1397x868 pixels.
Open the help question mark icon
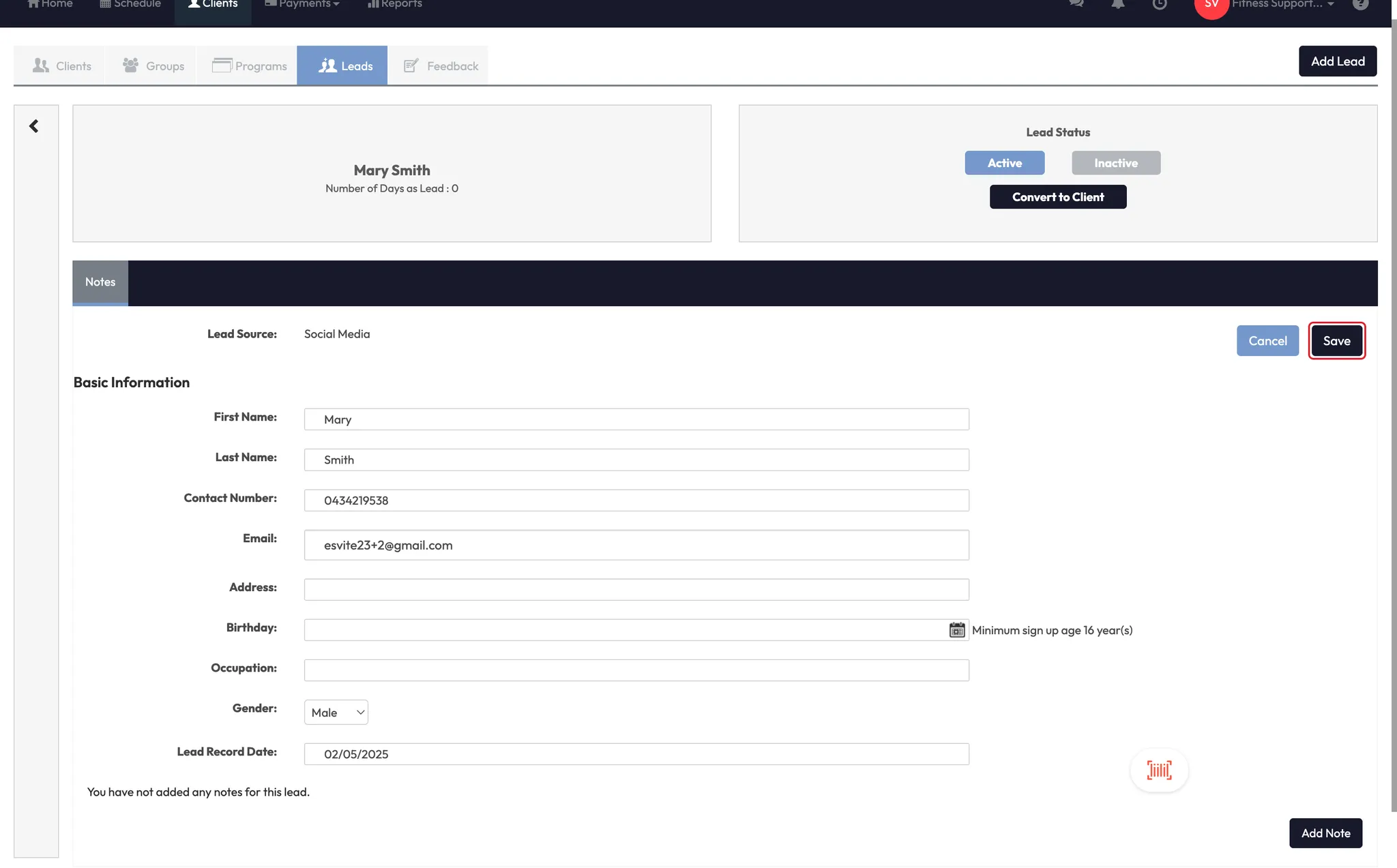pos(1360,4)
